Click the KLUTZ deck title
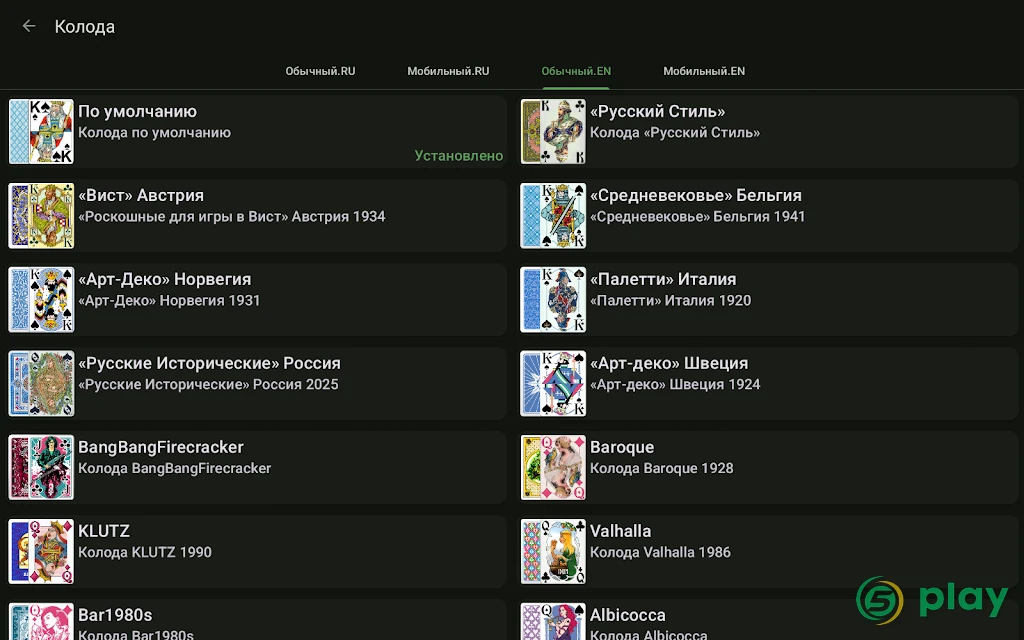Viewport: 1024px width, 640px height. coord(104,531)
